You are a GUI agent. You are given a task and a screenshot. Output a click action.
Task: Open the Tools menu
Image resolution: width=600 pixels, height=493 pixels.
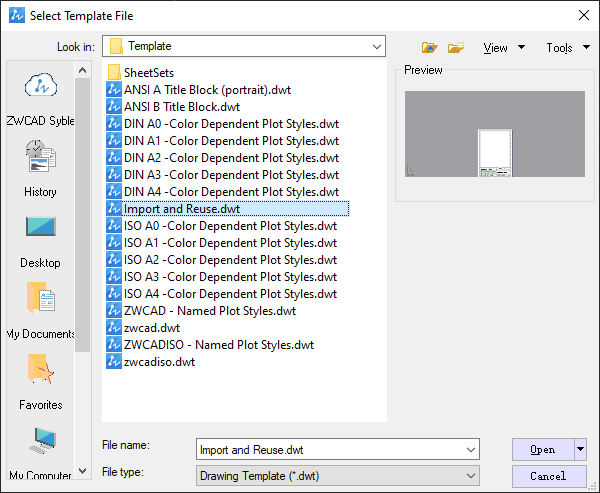coord(568,47)
